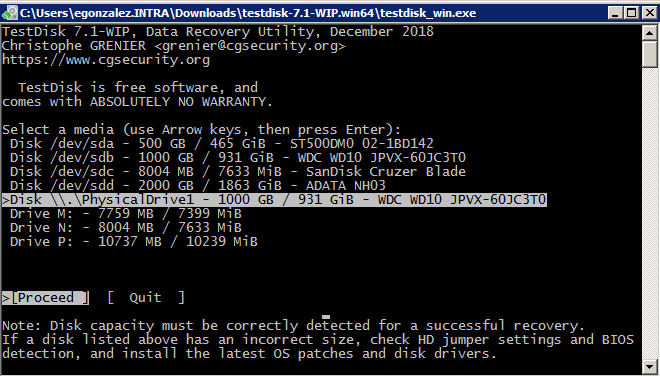
Task: Close the testdisk_win.exe window
Action: tap(649, 13)
